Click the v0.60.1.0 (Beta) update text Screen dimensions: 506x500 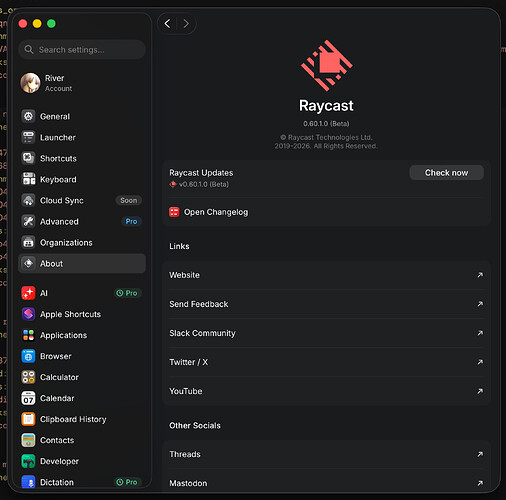click(204, 184)
